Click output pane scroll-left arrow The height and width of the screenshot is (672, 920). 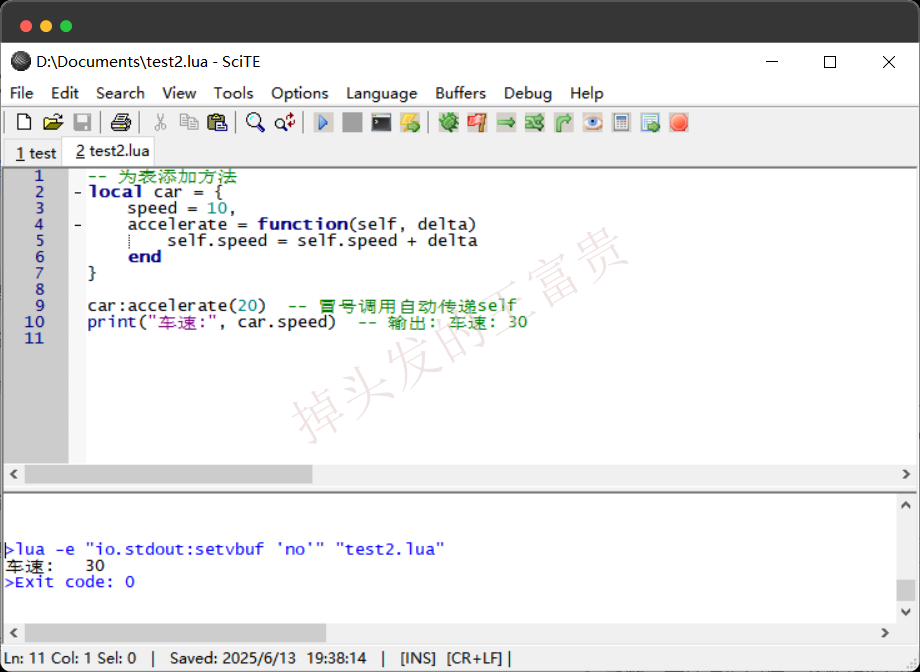pos(14,633)
